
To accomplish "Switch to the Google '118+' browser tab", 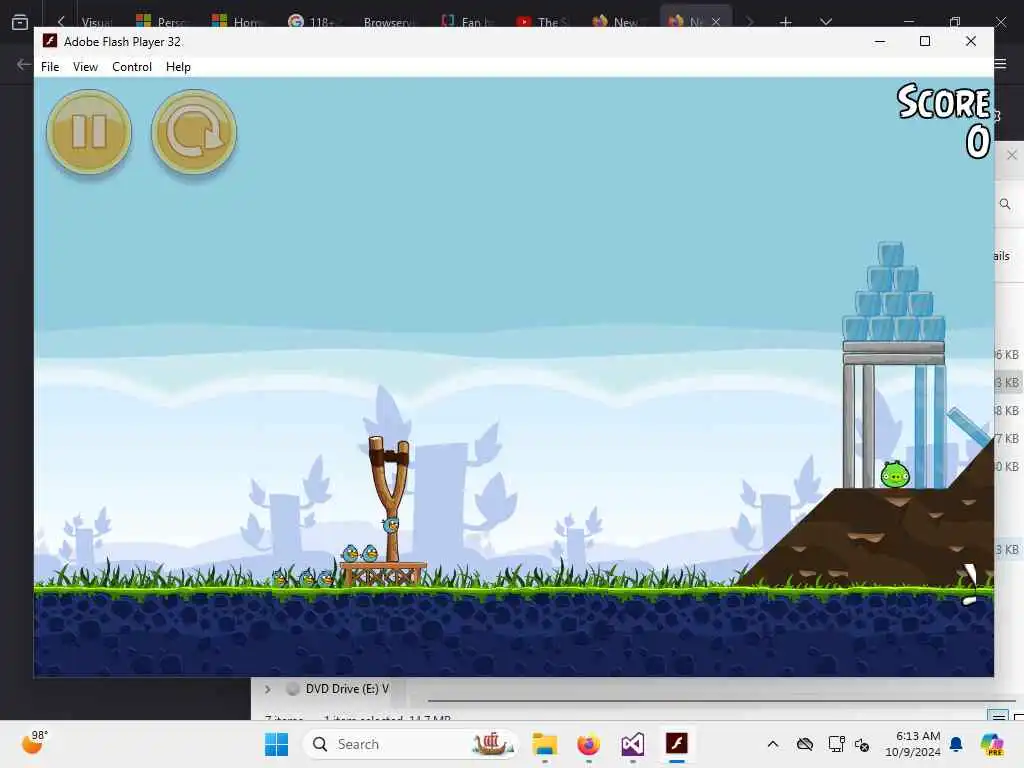I will pyautogui.click(x=313, y=22).
